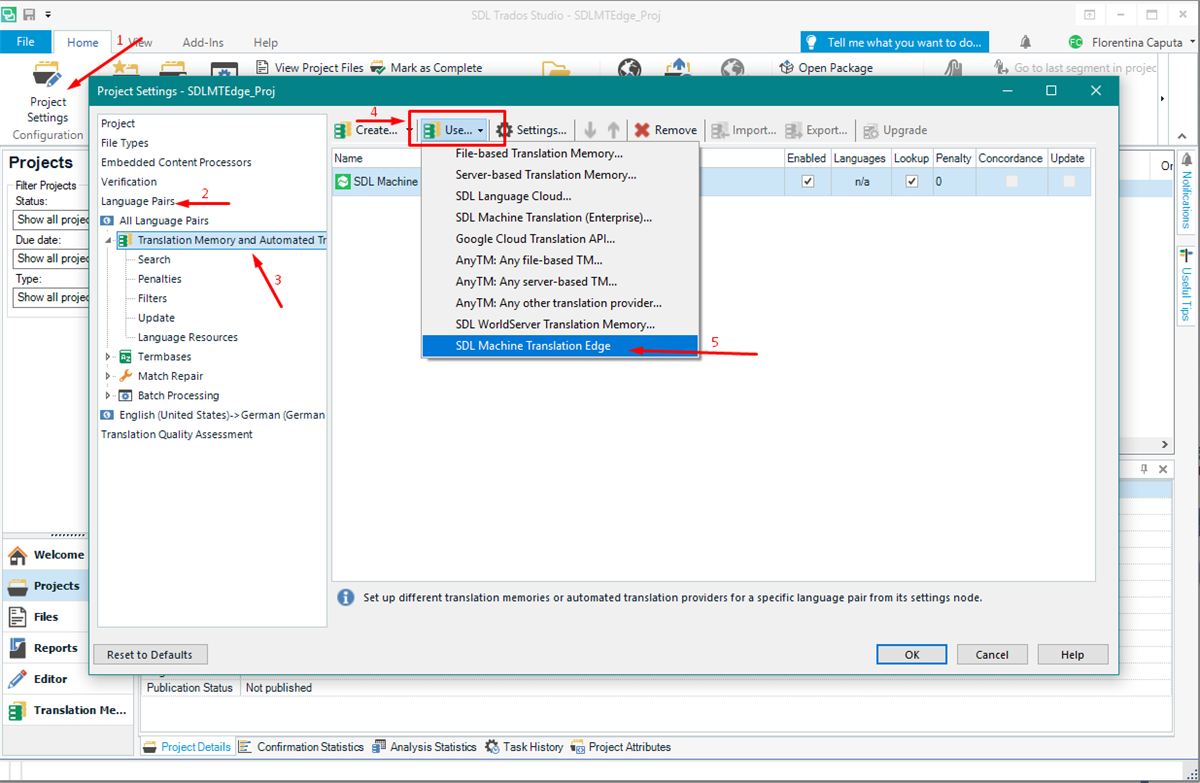Open the Create button dropdown arrow
The image size is (1200, 783).
click(409, 130)
